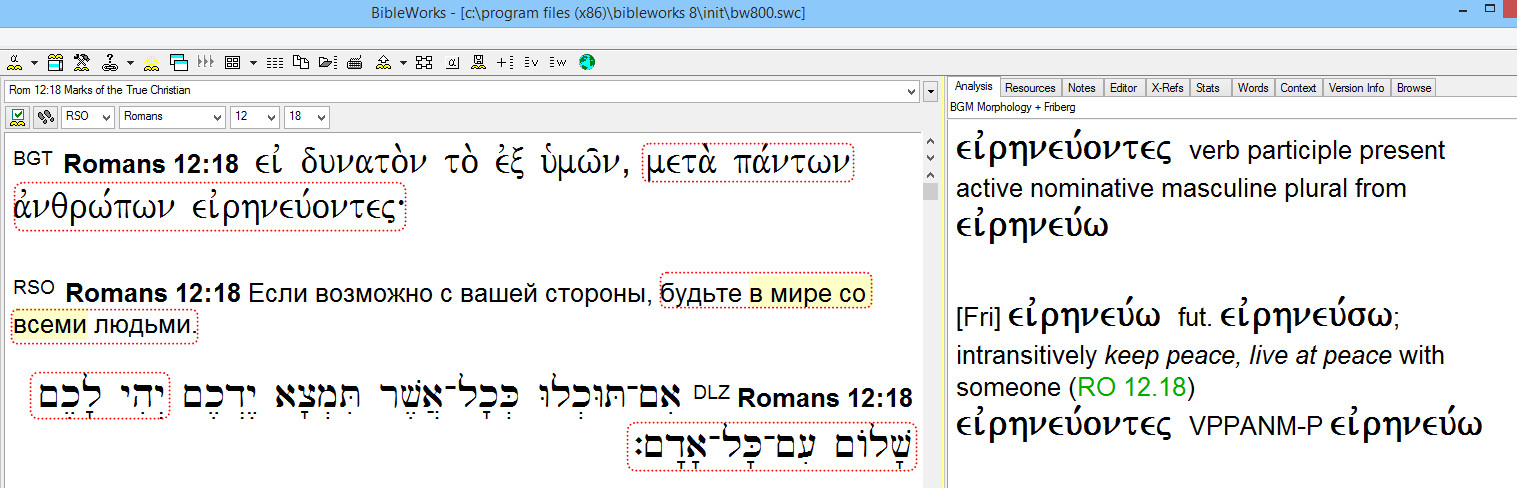Screen dimensions: 1517x488
Task: Click the copy pages icon
Action: tap(301, 62)
